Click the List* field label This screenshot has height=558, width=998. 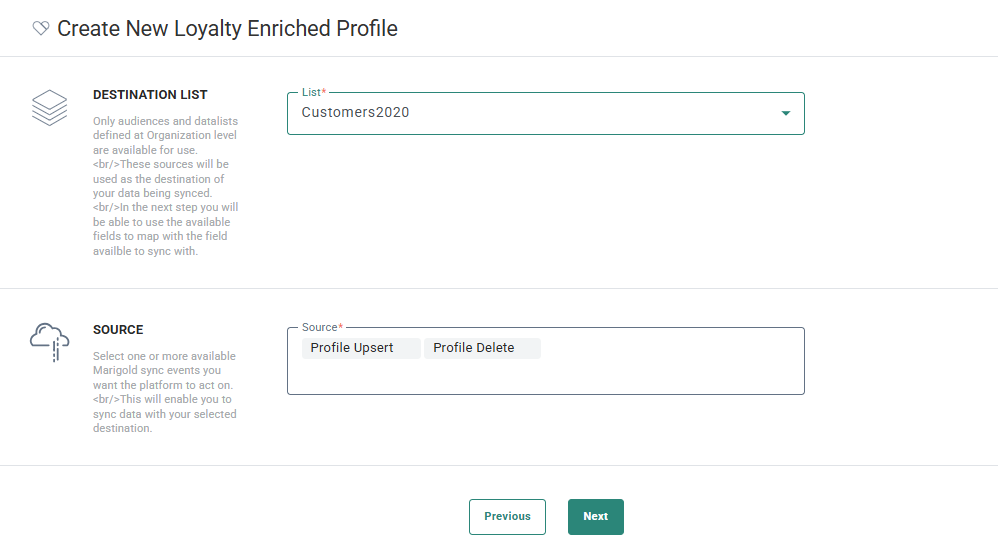314,92
